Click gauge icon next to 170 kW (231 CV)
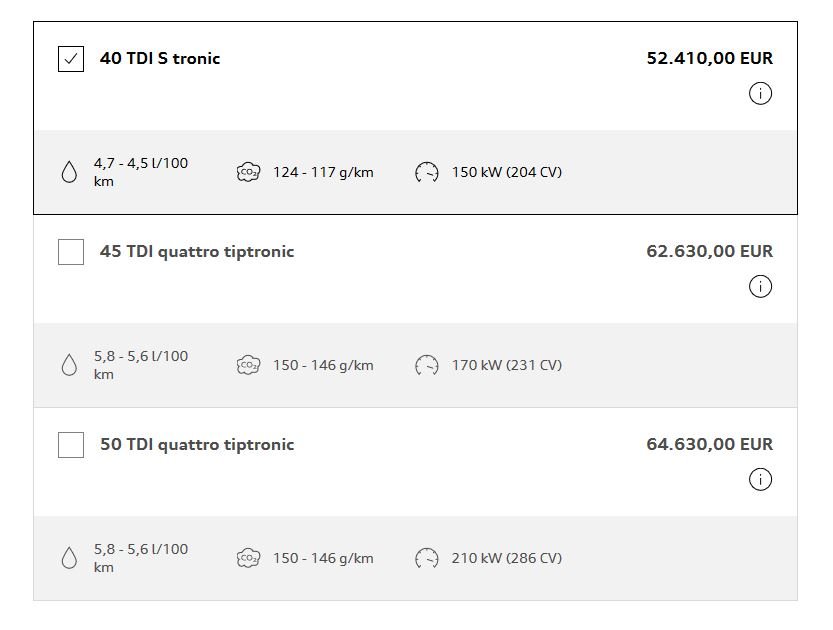This screenshot has height=630, width=833. pos(427,365)
